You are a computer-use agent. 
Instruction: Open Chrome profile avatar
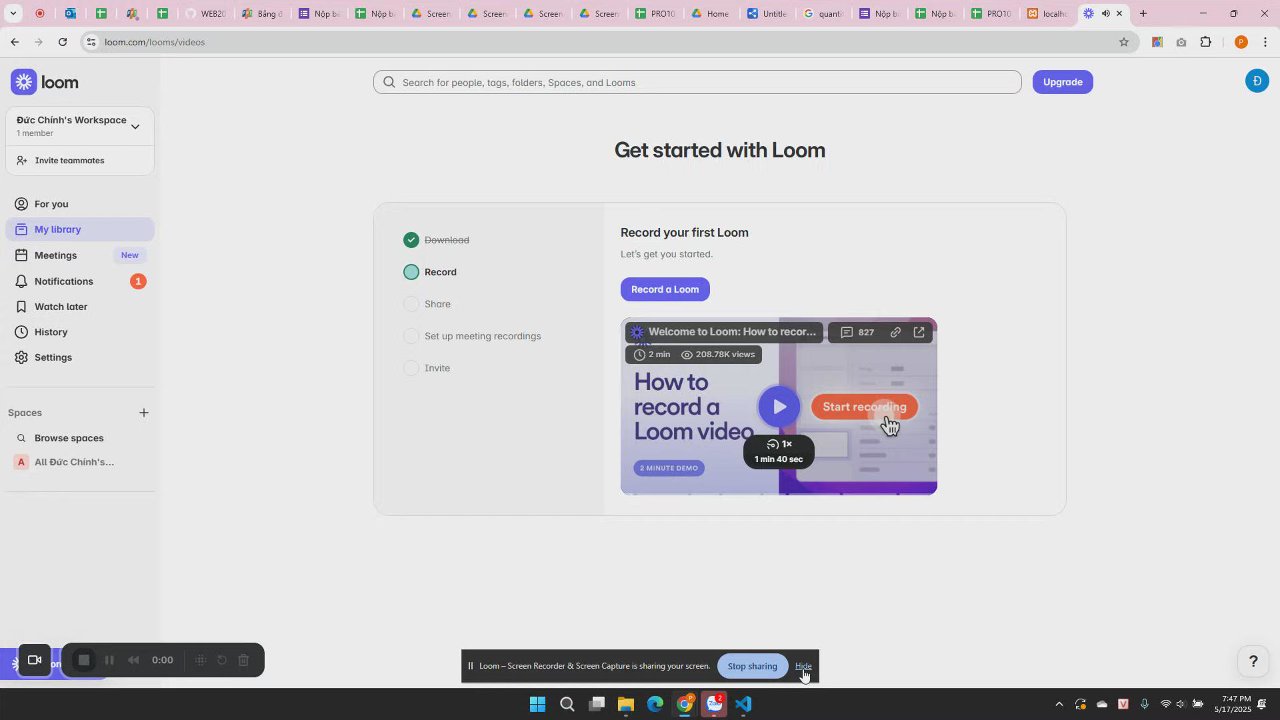click(x=1241, y=42)
